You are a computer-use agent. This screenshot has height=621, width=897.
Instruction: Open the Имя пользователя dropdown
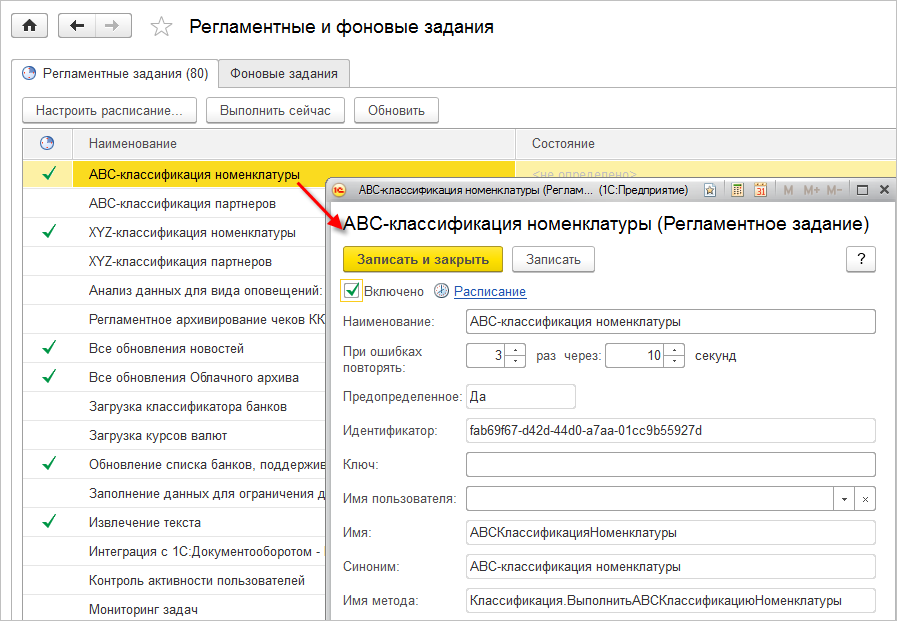point(843,497)
